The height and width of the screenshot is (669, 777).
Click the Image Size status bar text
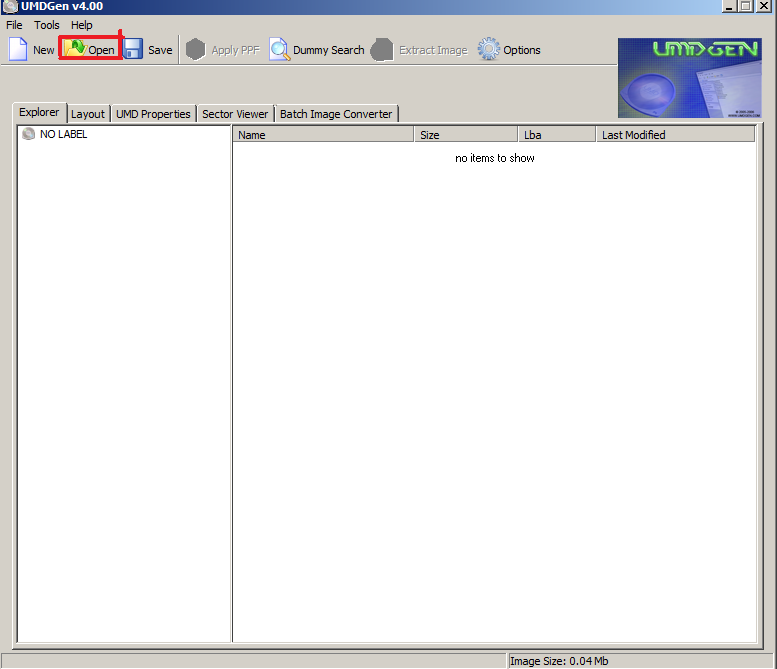(x=559, y=661)
